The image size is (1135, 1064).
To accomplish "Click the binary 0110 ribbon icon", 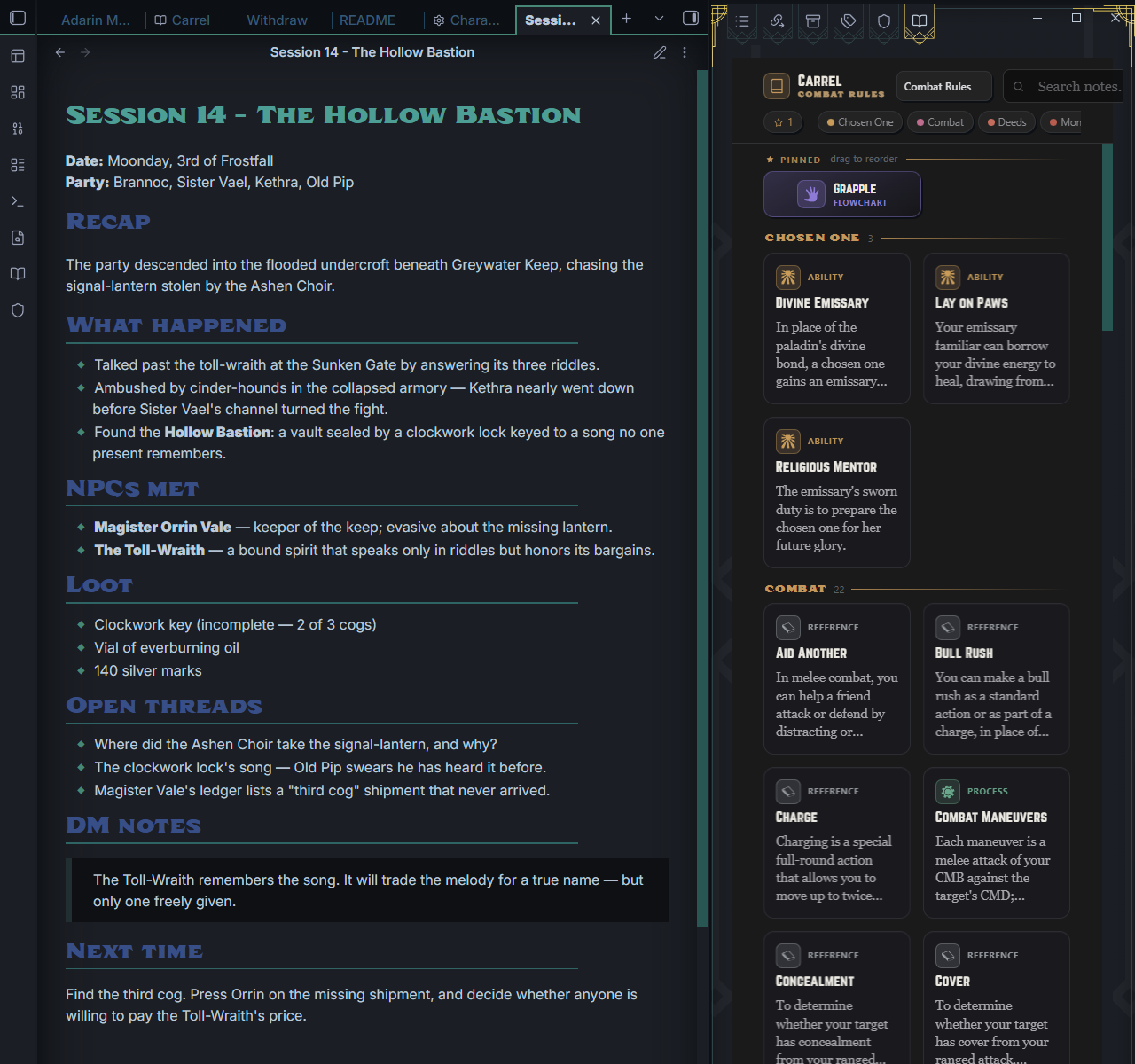I will coord(18,129).
